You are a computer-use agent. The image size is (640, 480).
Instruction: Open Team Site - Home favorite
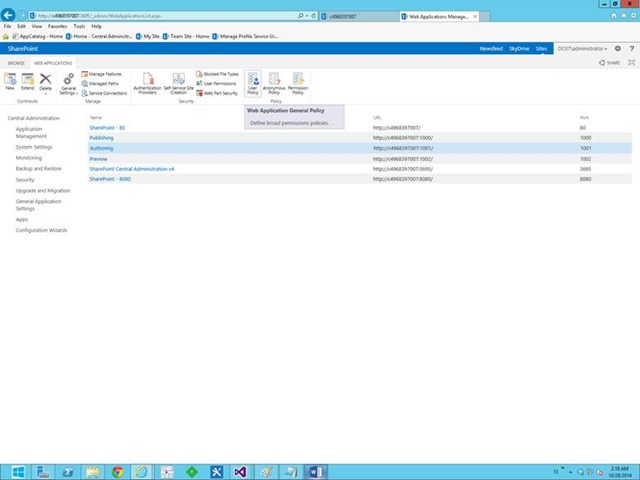click(x=186, y=36)
